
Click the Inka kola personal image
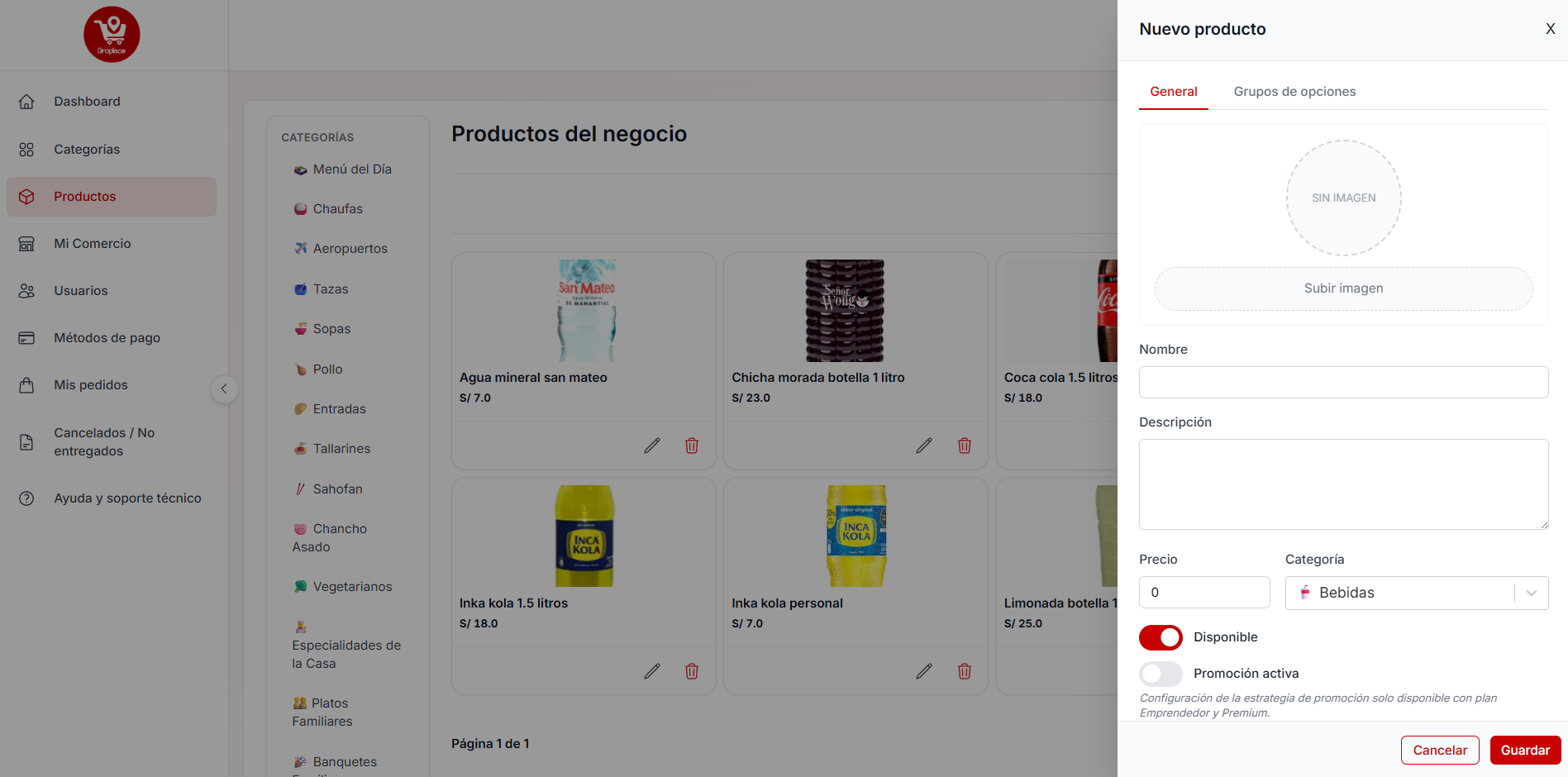[856, 536]
